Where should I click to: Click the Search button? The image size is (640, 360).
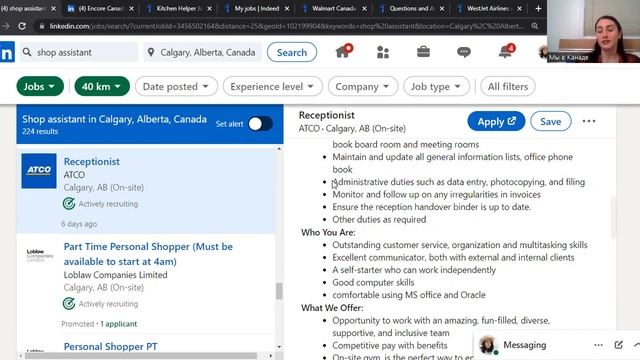(x=292, y=52)
